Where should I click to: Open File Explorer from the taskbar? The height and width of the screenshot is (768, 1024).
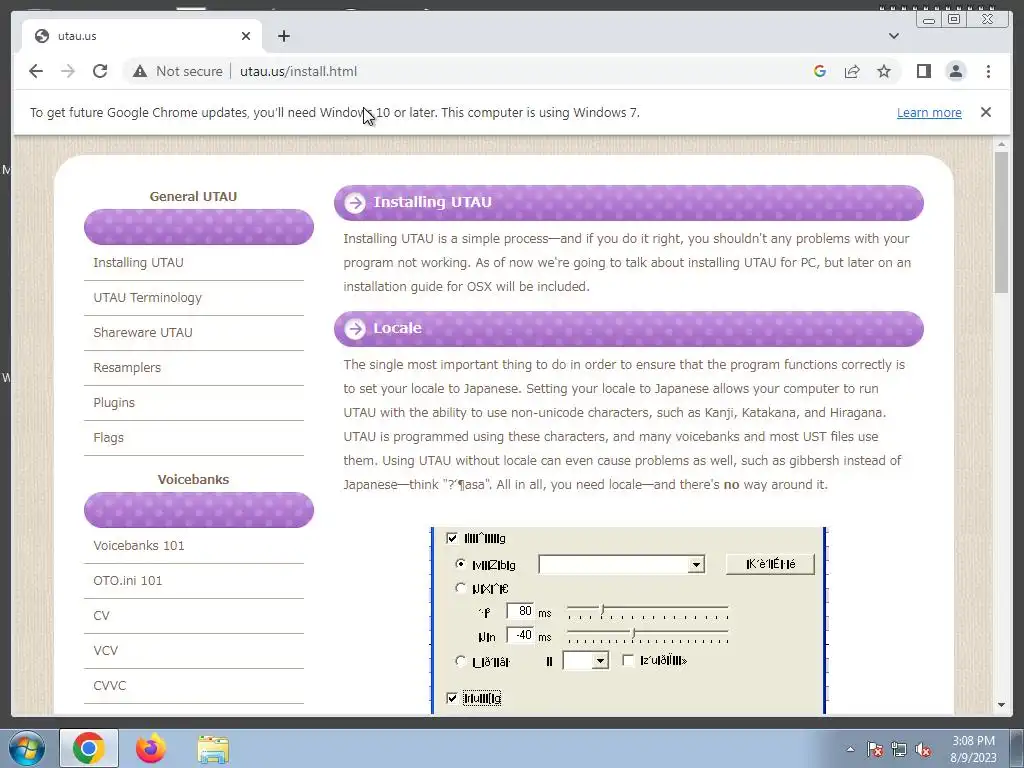click(213, 748)
